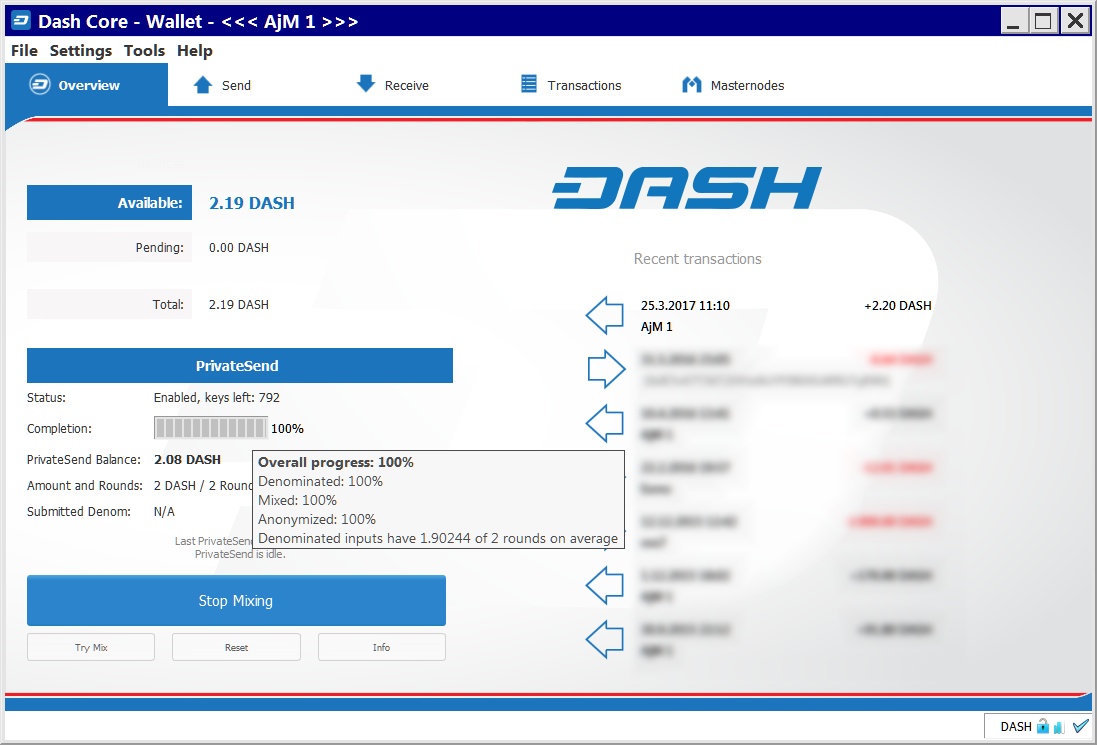Click the Dash icon in the title bar

pyautogui.click(x=21, y=21)
